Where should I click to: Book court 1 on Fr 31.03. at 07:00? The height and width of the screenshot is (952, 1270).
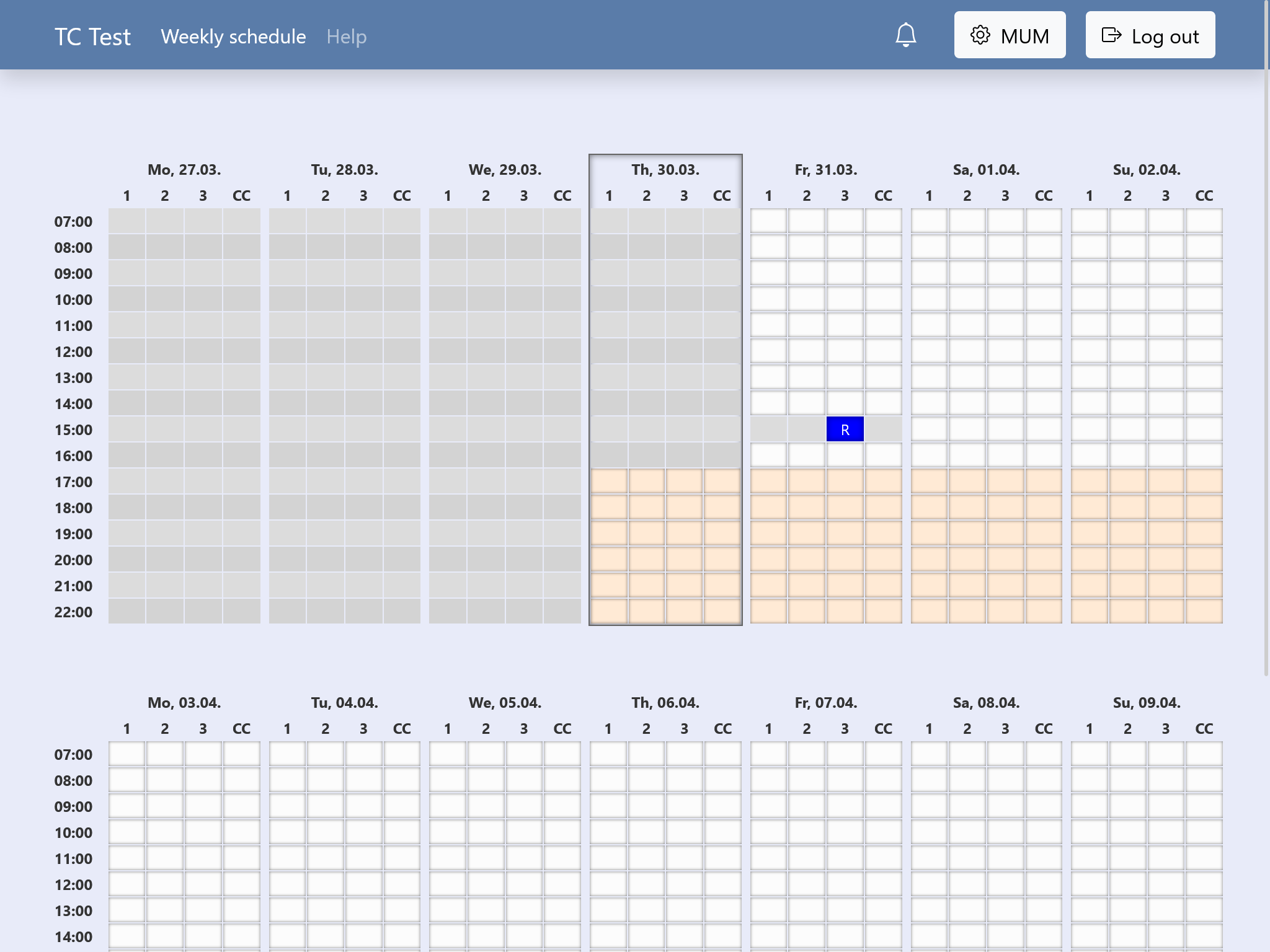pyautogui.click(x=769, y=221)
